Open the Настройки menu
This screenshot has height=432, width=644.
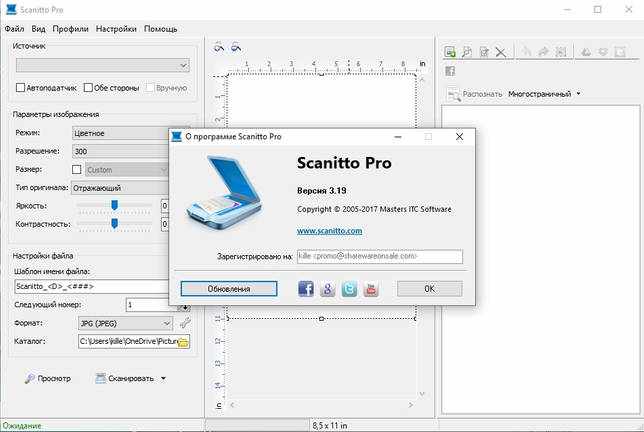(116, 29)
